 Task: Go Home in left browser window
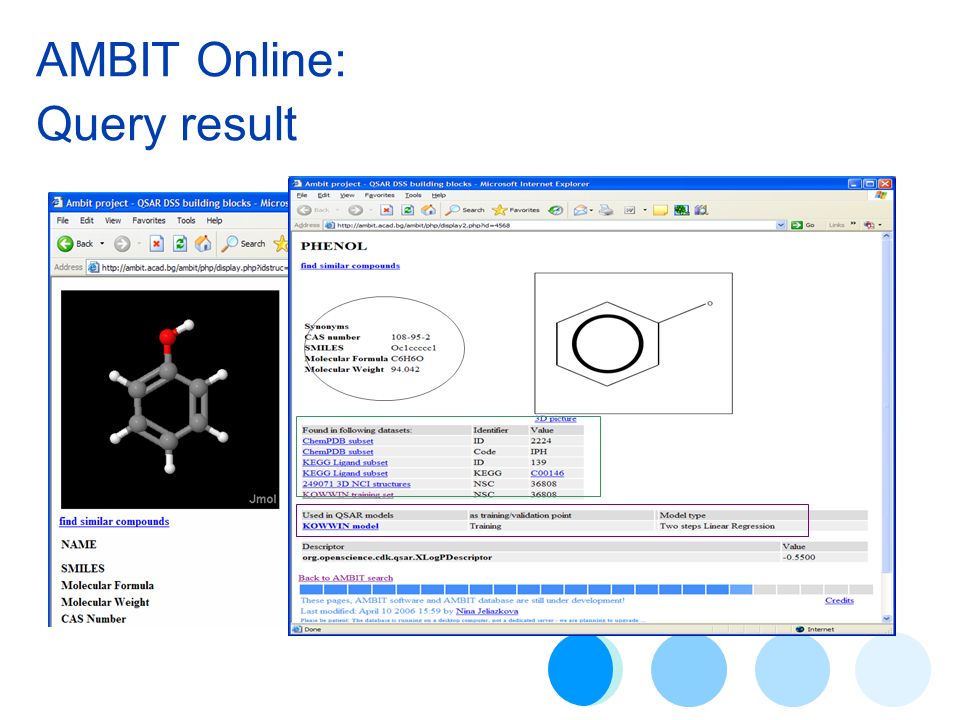pos(203,244)
